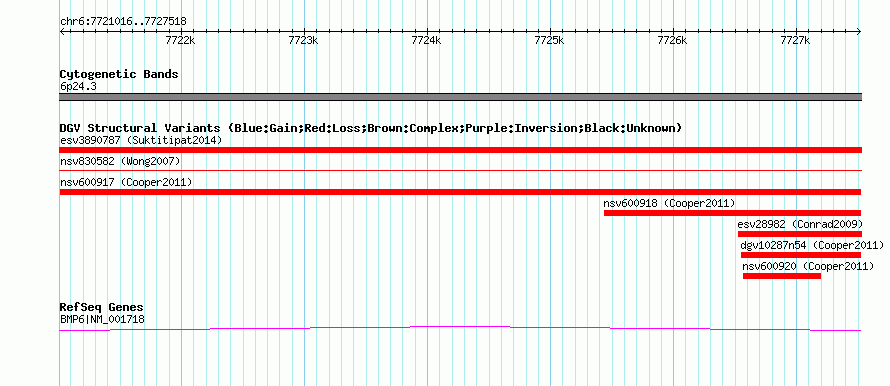The image size is (890, 386).
Task: Select the nsv600918 red variant bar
Action: tap(732, 213)
